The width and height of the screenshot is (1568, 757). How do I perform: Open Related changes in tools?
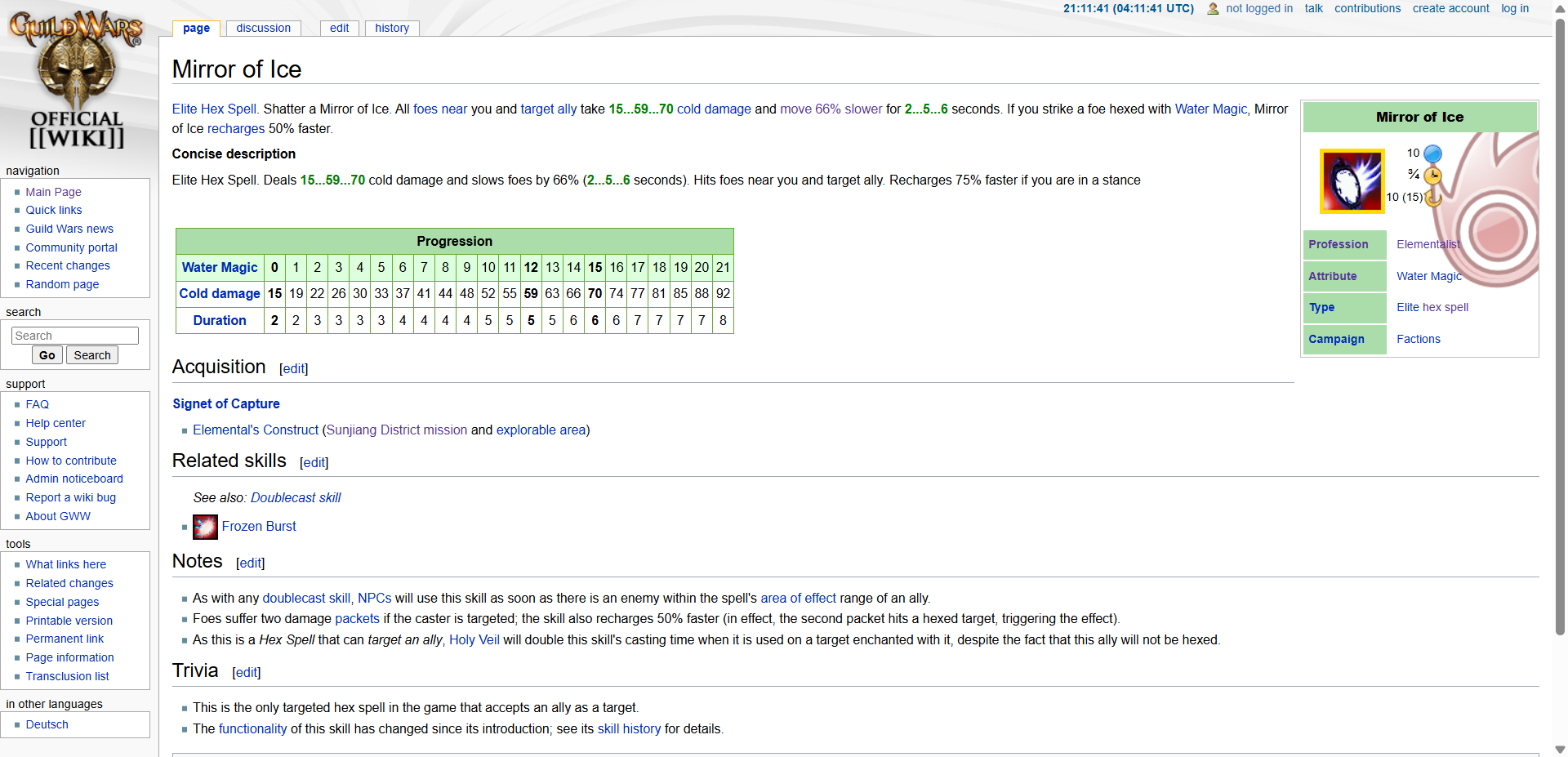click(x=69, y=584)
